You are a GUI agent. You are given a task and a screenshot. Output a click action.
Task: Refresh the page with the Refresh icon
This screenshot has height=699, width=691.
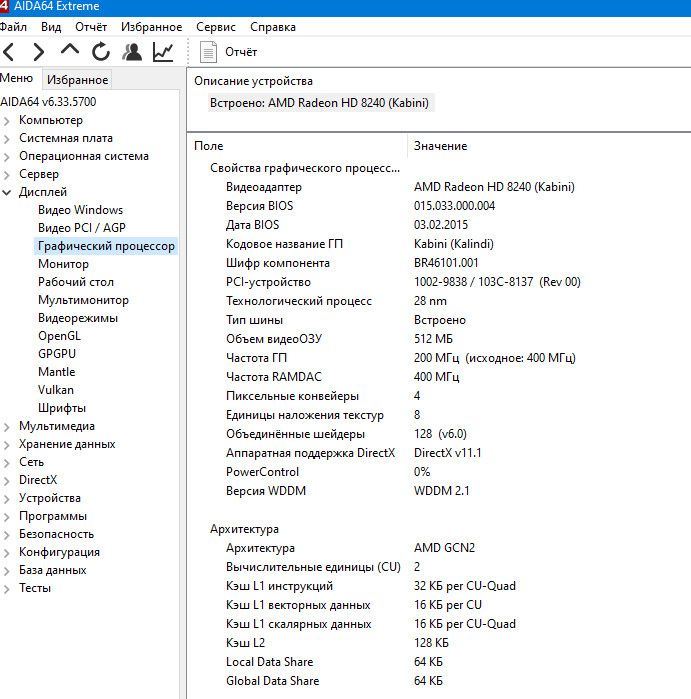[101, 52]
